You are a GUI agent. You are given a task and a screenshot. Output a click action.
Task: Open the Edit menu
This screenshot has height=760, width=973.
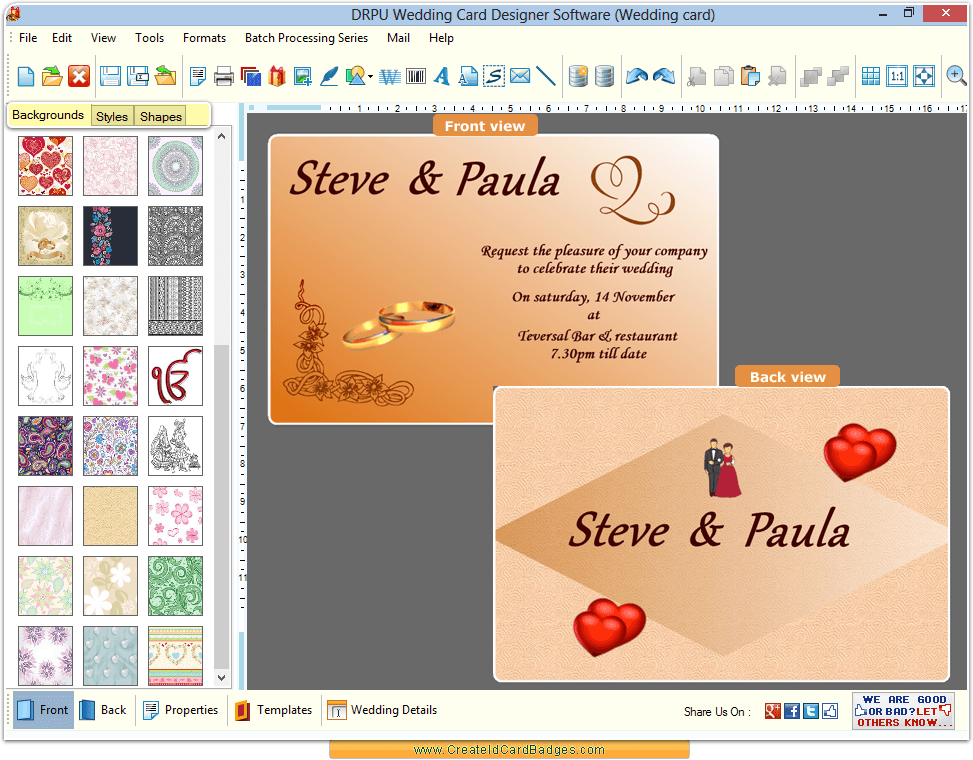click(x=61, y=38)
